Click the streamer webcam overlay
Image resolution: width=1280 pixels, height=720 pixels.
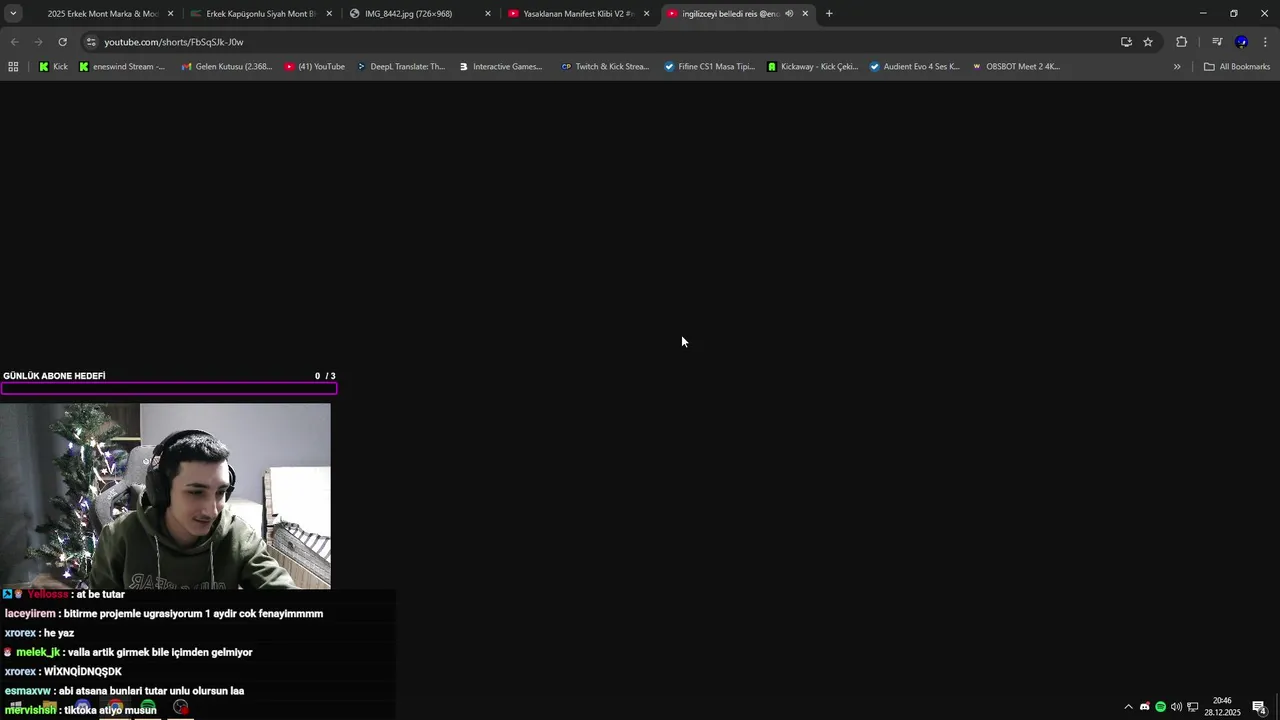click(165, 496)
